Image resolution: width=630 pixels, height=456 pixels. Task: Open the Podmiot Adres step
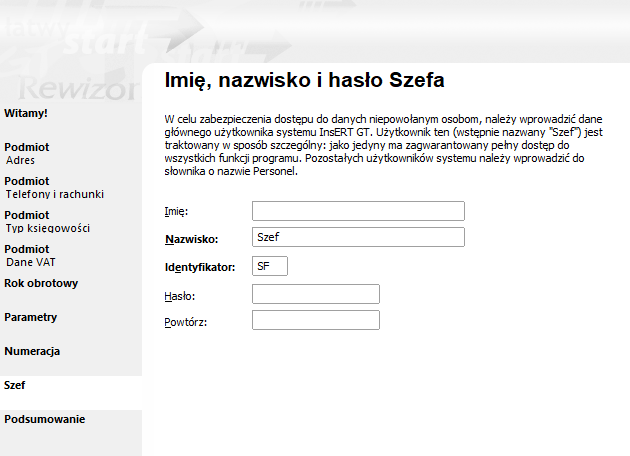(x=27, y=153)
